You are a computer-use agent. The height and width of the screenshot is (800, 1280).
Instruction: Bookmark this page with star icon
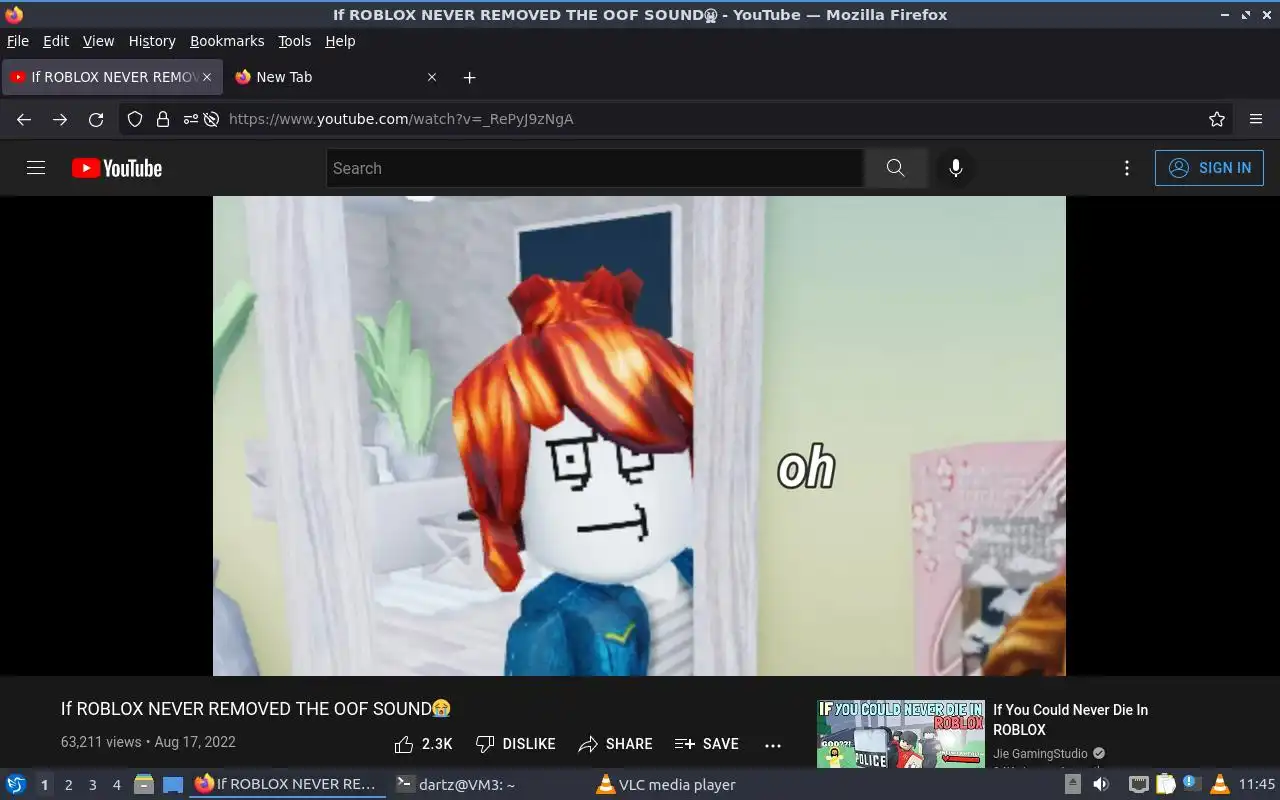[x=1217, y=119]
